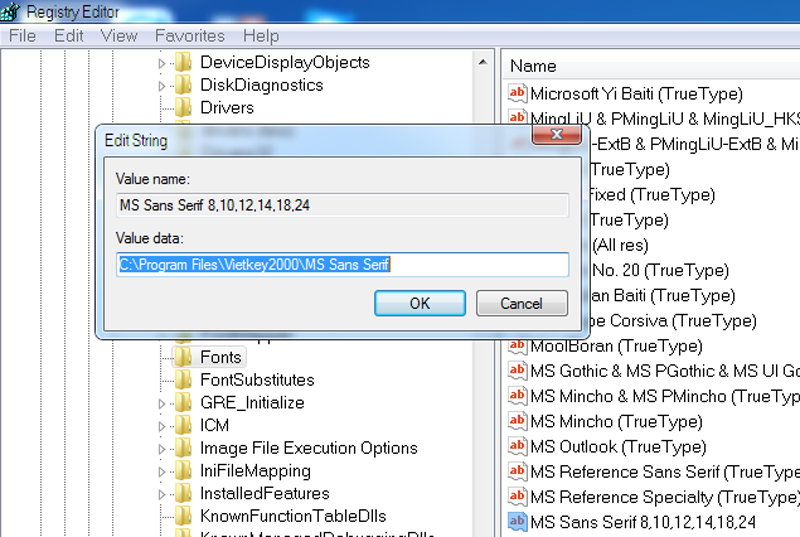Viewport: 800px width, 537px height.
Task: Open the Favorites menu
Action: (x=190, y=36)
